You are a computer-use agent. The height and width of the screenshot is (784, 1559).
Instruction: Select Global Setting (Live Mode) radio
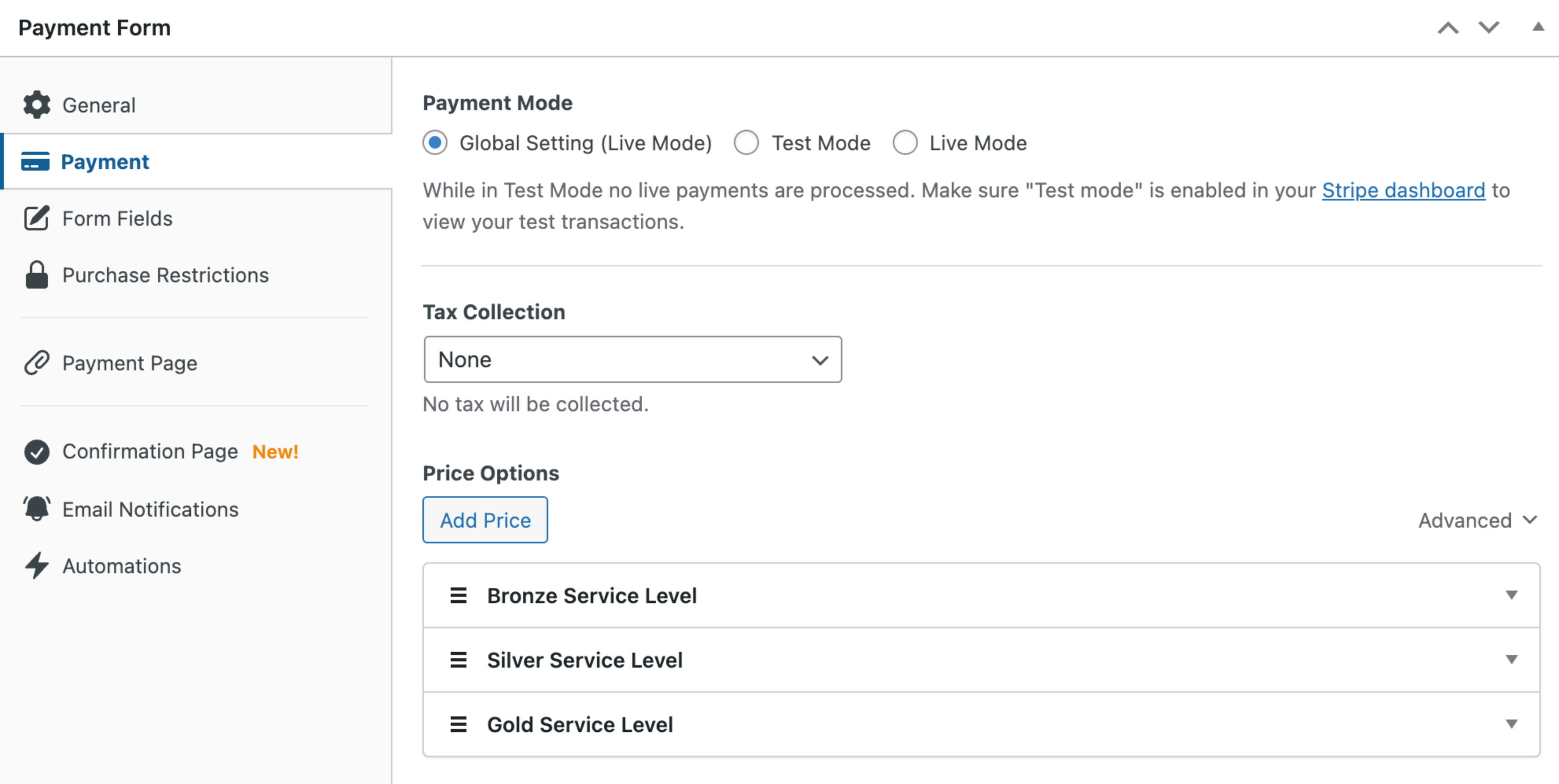pos(435,144)
